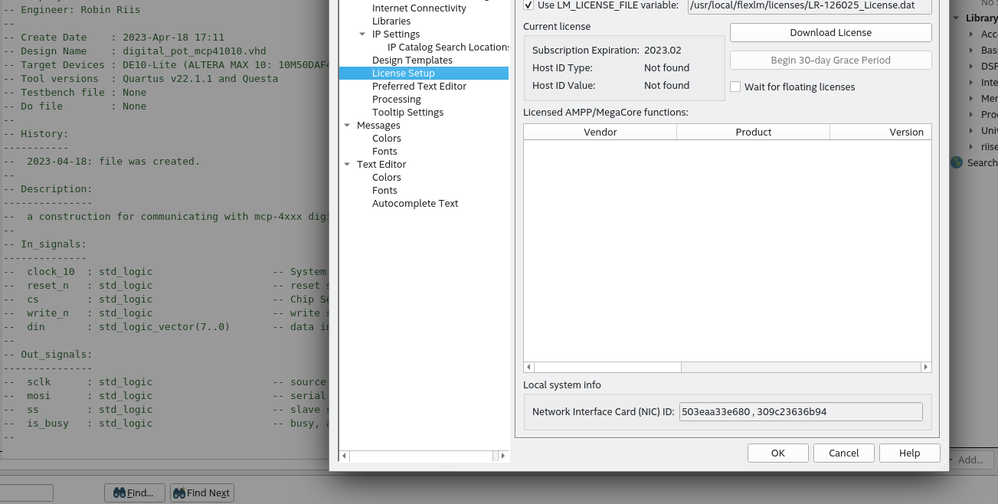This screenshot has width=998, height=504.
Task: Click the Host ID Value 'Not found' value
Action: coord(666,85)
